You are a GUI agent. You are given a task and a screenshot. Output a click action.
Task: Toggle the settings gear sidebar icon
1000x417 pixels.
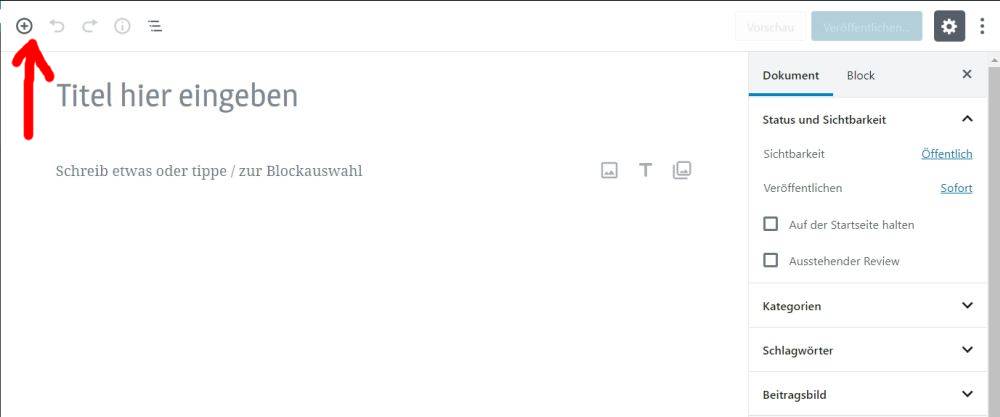pyautogui.click(x=949, y=27)
